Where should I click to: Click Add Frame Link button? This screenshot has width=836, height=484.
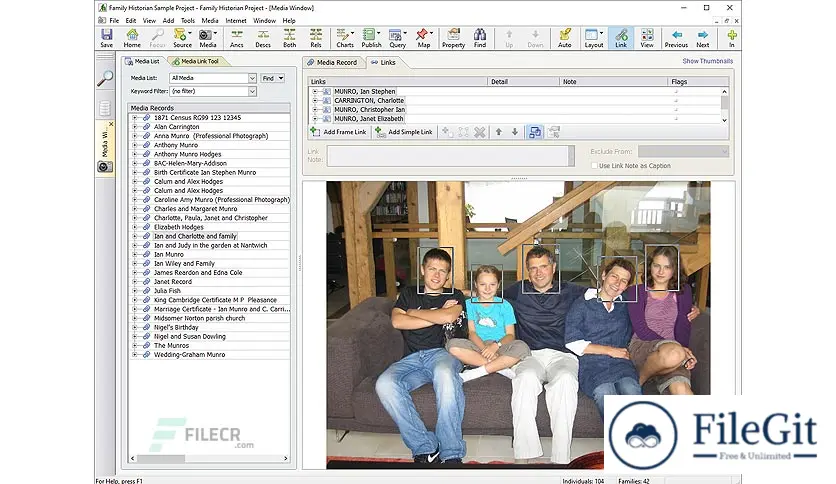(339, 132)
